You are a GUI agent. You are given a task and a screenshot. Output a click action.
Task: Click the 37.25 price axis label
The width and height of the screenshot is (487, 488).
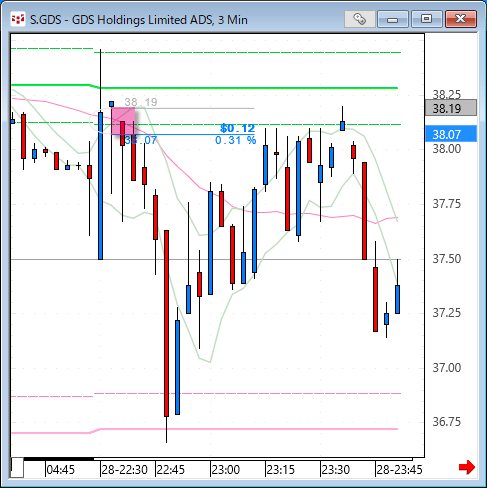[x=447, y=313]
